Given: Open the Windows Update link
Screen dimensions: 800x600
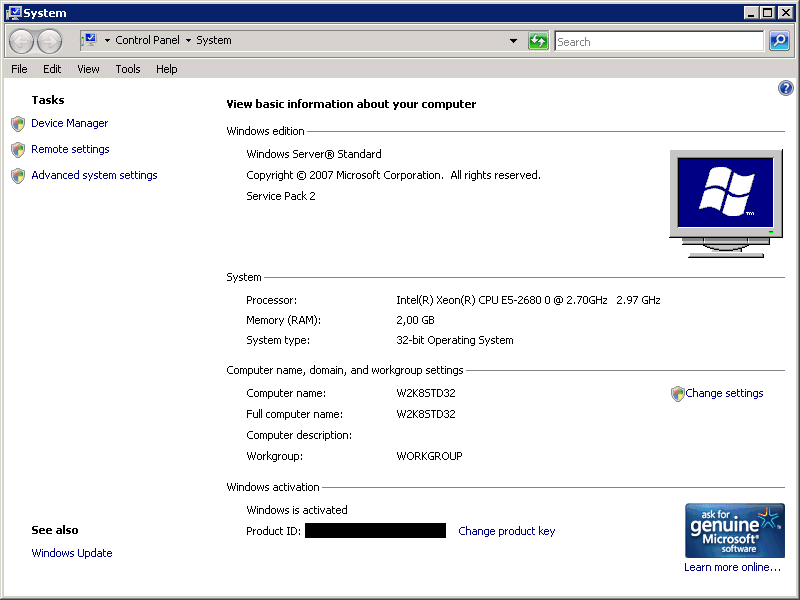Looking at the screenshot, I should click(72, 553).
